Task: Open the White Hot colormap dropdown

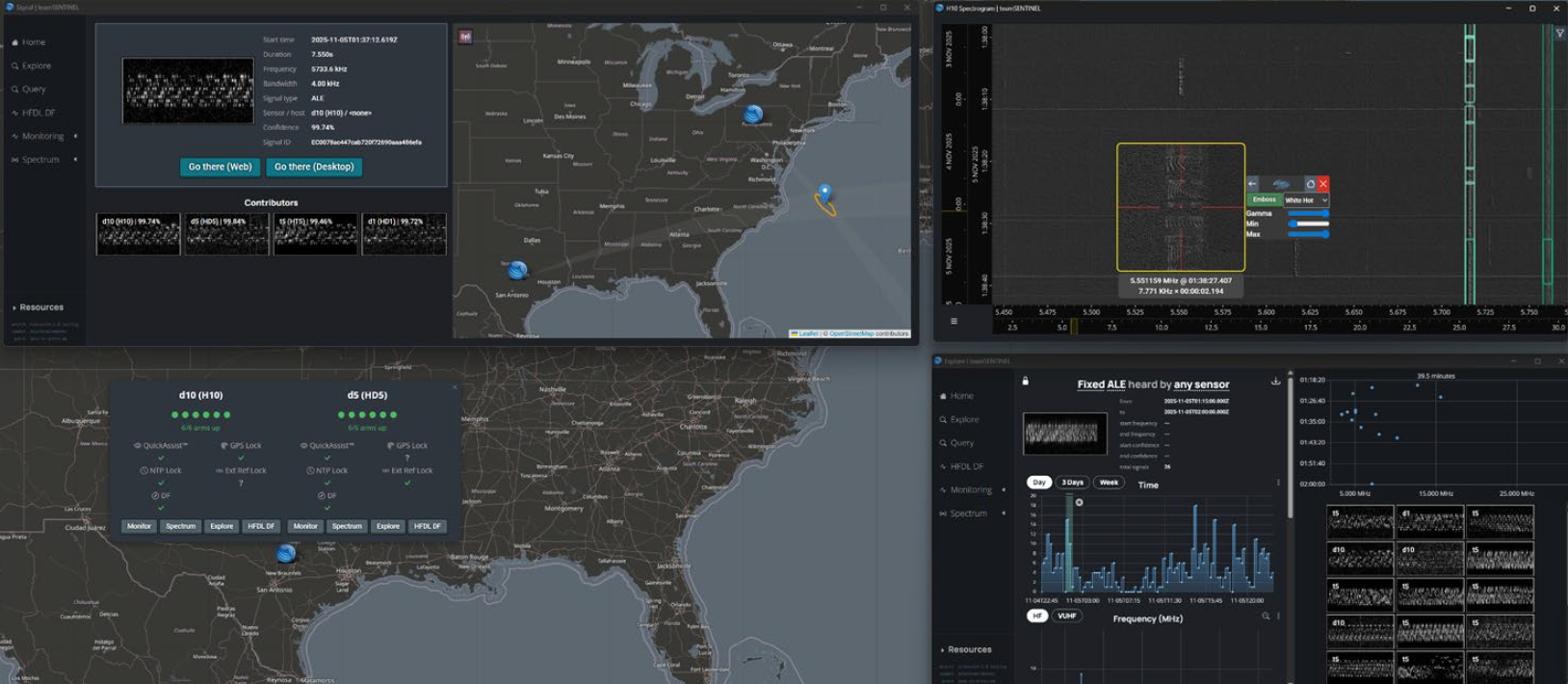Action: point(1306,199)
